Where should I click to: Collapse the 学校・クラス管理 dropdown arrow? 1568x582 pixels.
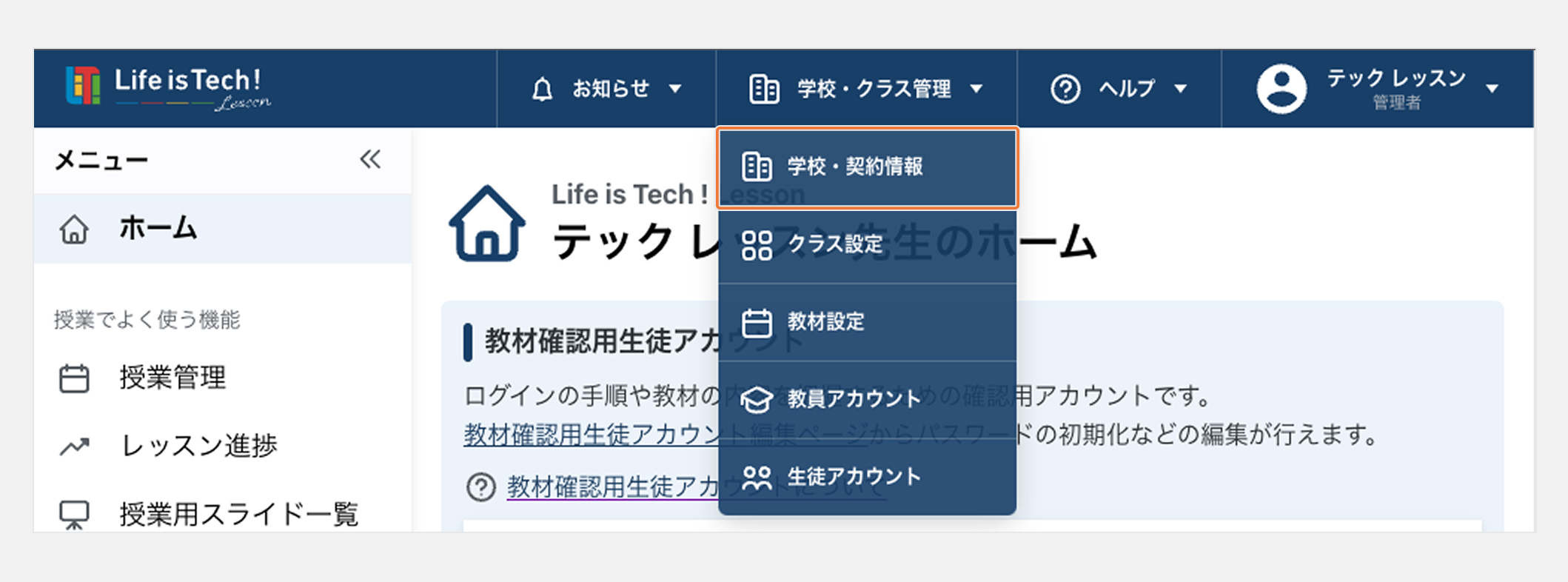[x=976, y=90]
